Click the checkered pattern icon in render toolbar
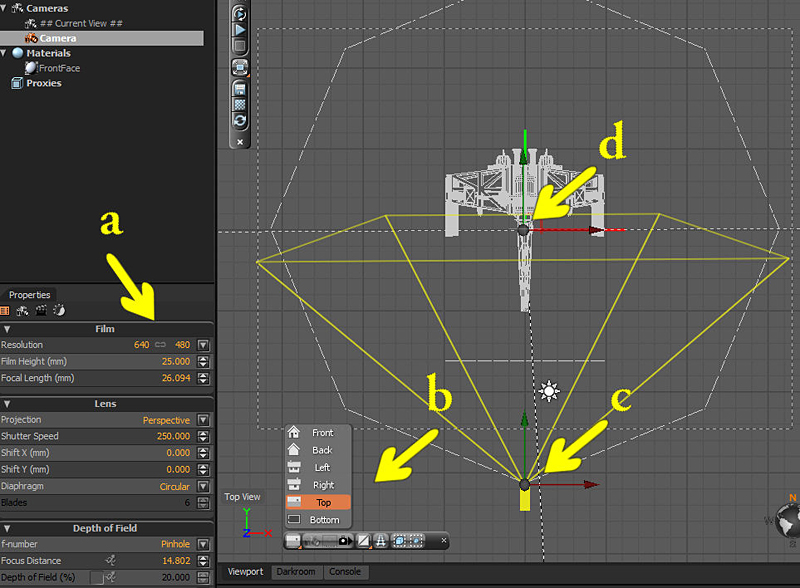800x588 pixels. pos(240,104)
